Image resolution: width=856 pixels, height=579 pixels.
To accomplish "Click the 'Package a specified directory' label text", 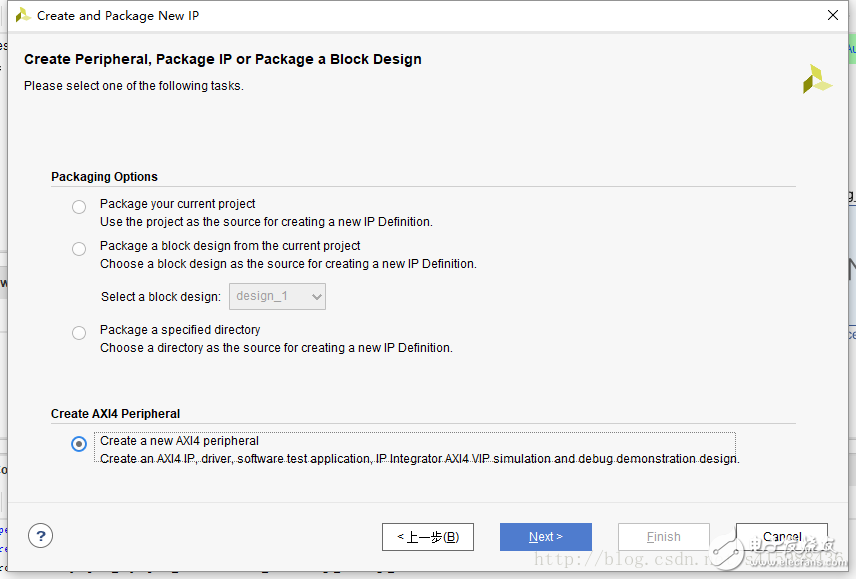I will click(x=180, y=330).
